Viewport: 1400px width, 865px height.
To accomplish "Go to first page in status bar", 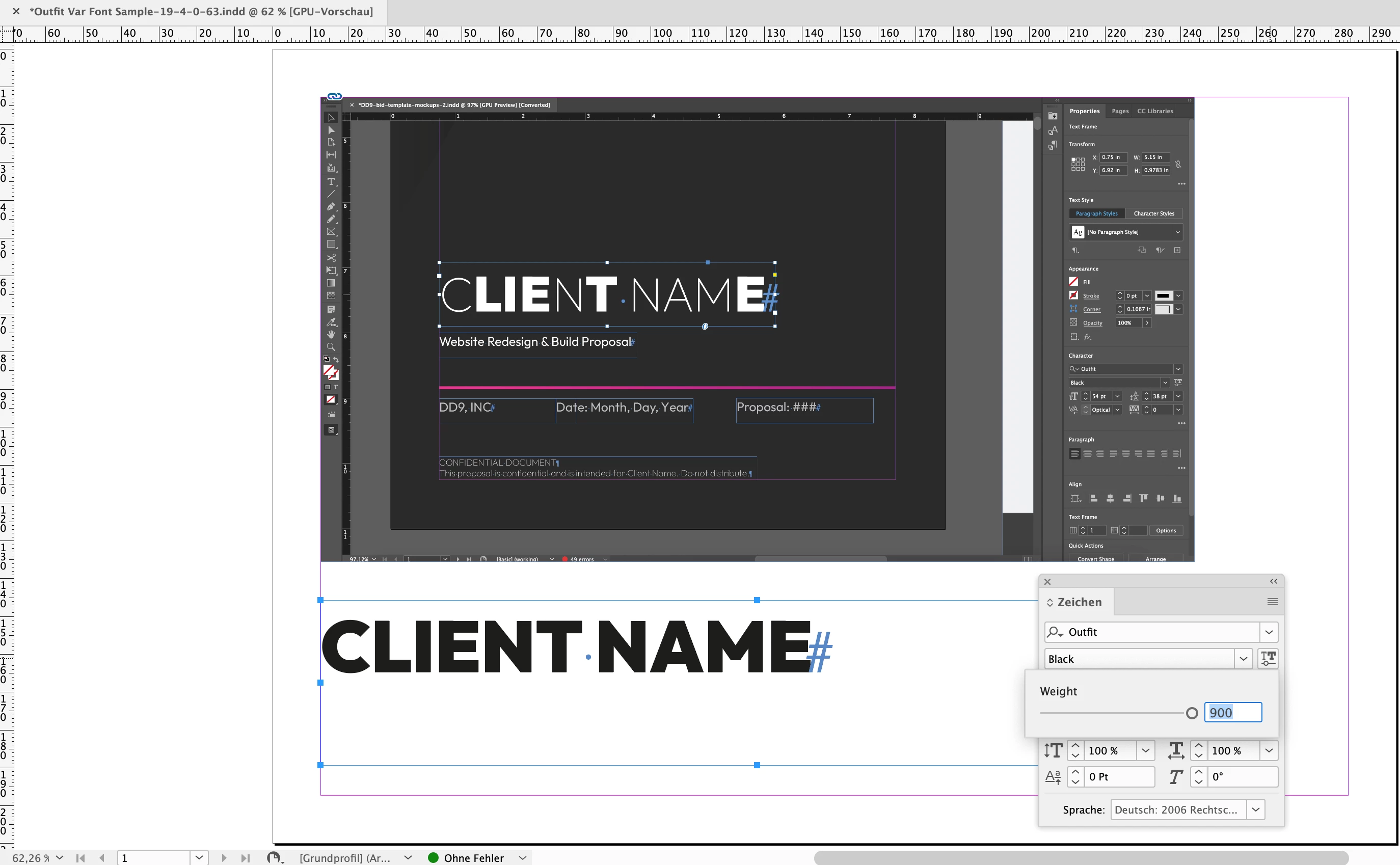I will [80, 857].
